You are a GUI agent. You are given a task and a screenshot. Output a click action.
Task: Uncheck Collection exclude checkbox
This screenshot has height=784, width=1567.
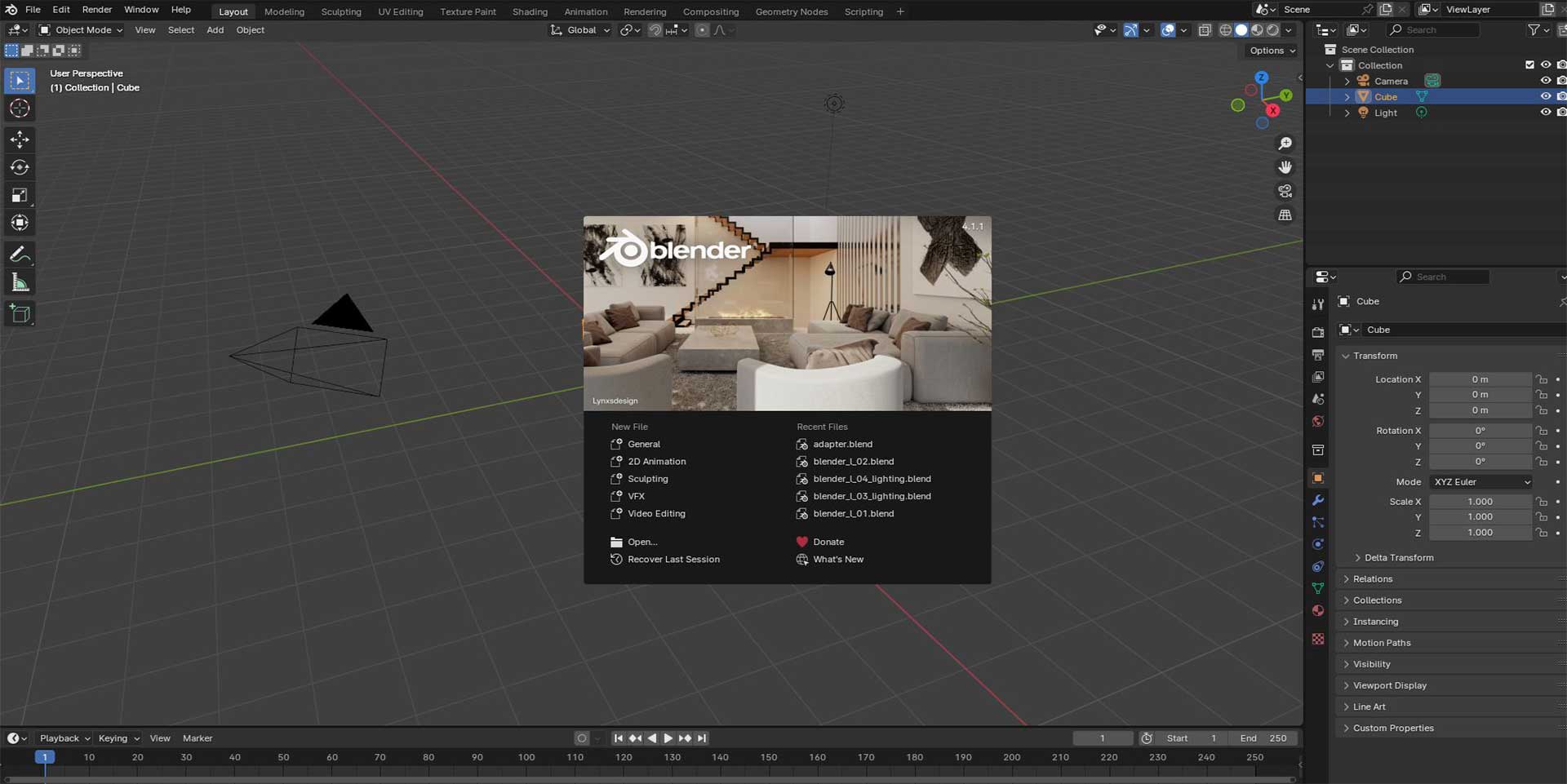coord(1529,65)
